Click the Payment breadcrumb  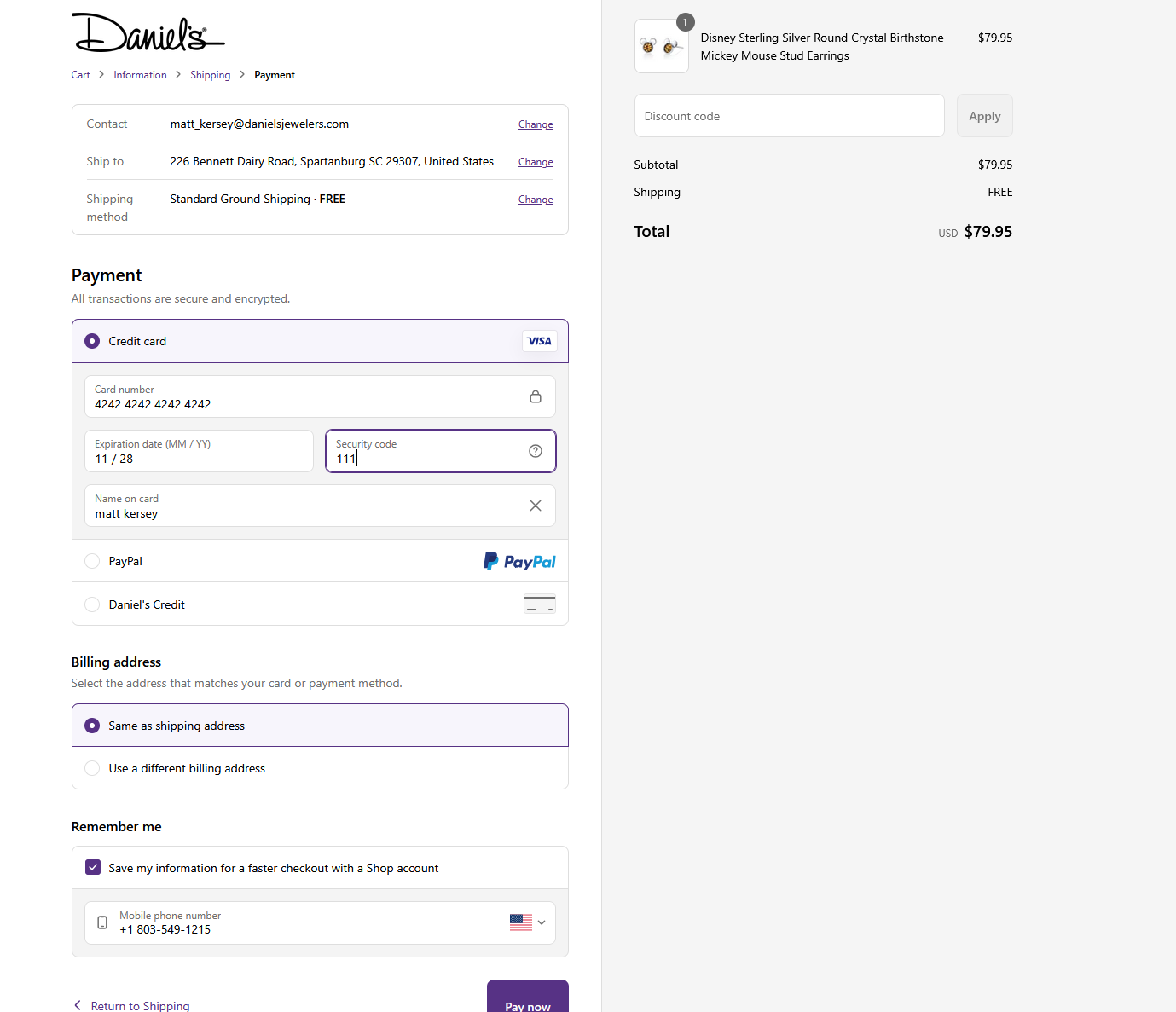[x=275, y=75]
